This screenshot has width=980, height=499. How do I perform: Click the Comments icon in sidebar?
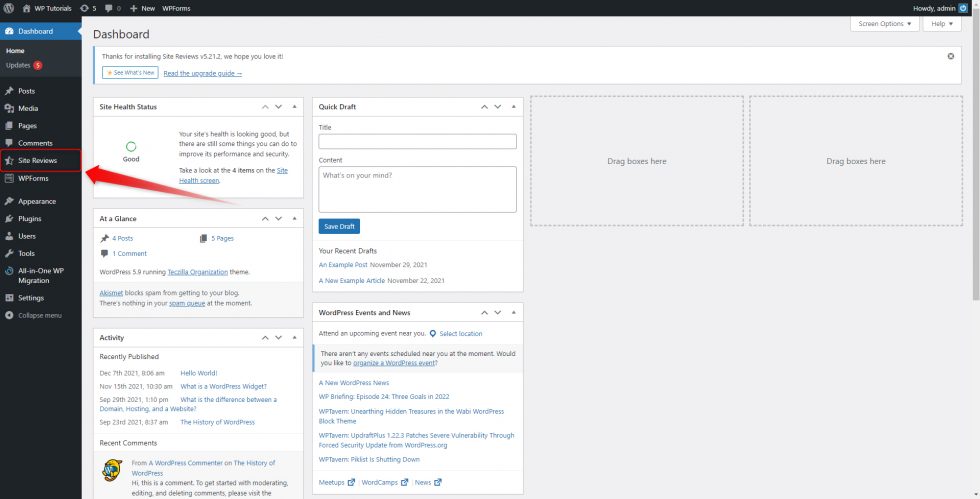(x=9, y=143)
